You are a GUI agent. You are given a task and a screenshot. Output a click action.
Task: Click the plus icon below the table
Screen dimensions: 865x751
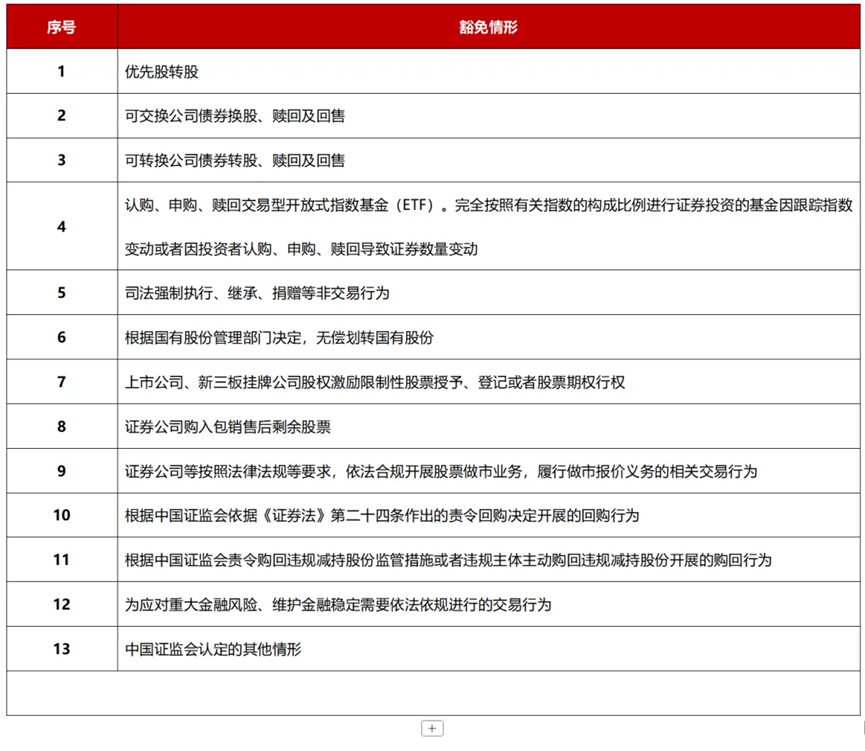pyautogui.click(x=432, y=729)
